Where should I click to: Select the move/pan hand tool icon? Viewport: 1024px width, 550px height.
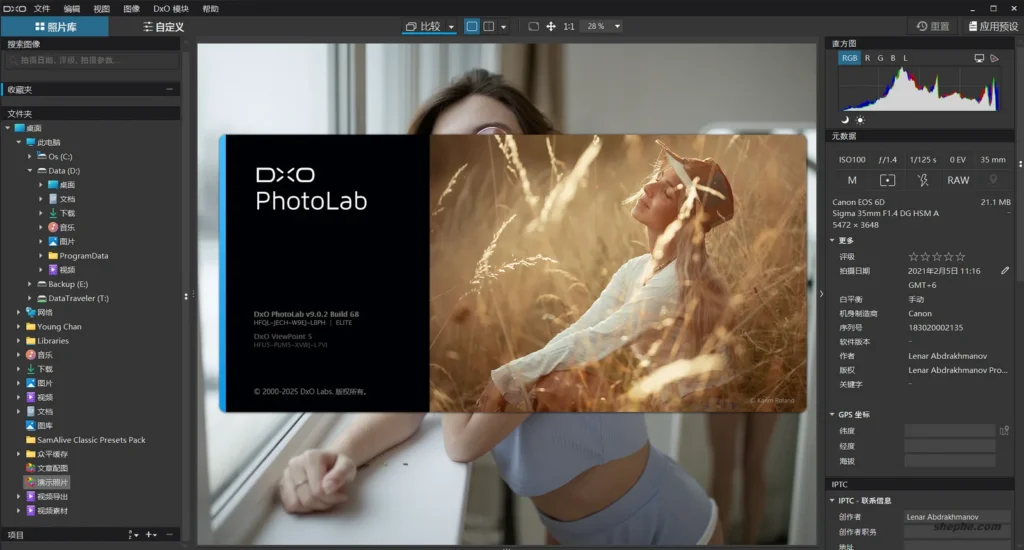click(551, 27)
